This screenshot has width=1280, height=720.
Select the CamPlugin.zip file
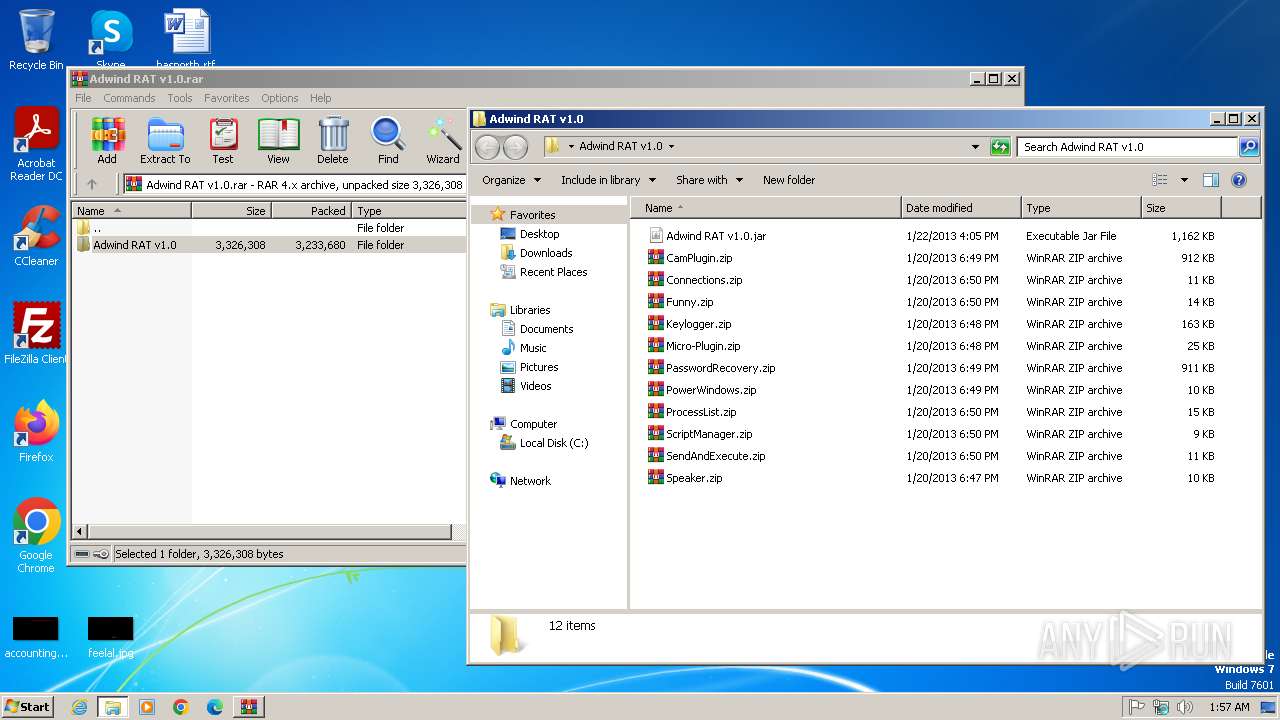pos(699,258)
